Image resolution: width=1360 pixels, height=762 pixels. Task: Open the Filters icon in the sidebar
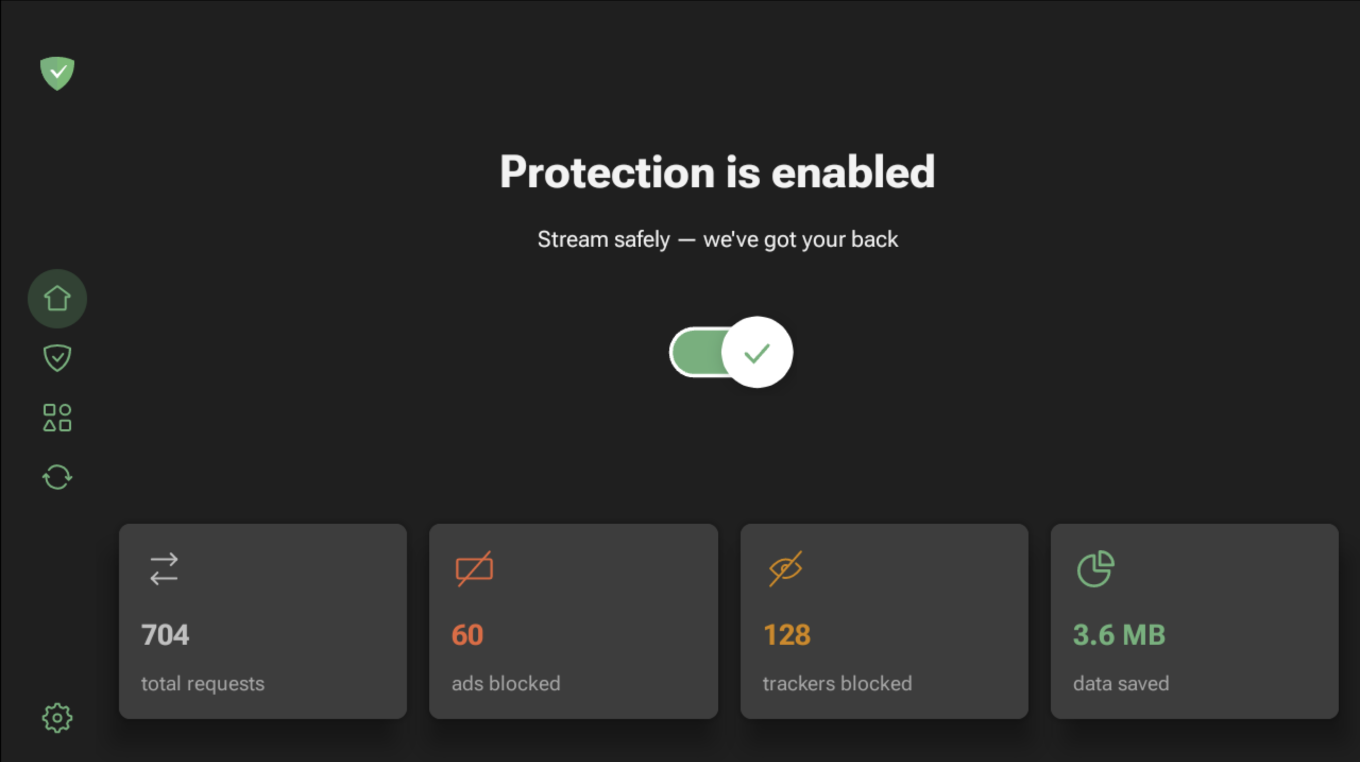coord(57,417)
